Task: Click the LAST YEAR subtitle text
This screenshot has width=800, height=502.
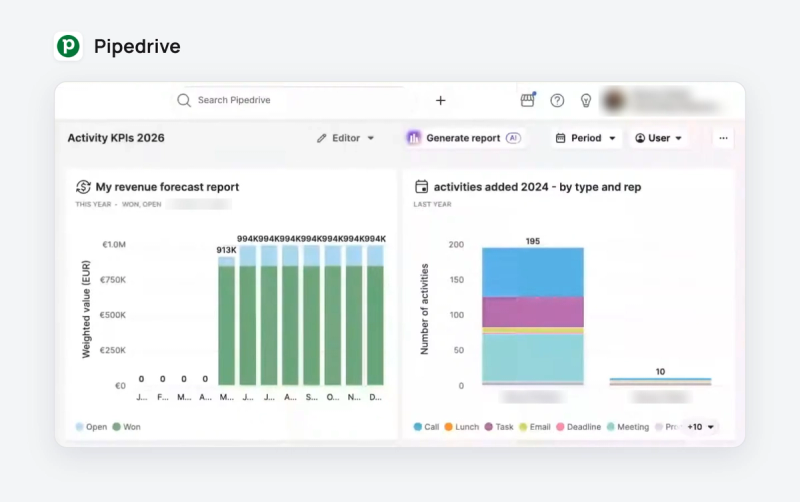Action: tap(432, 205)
